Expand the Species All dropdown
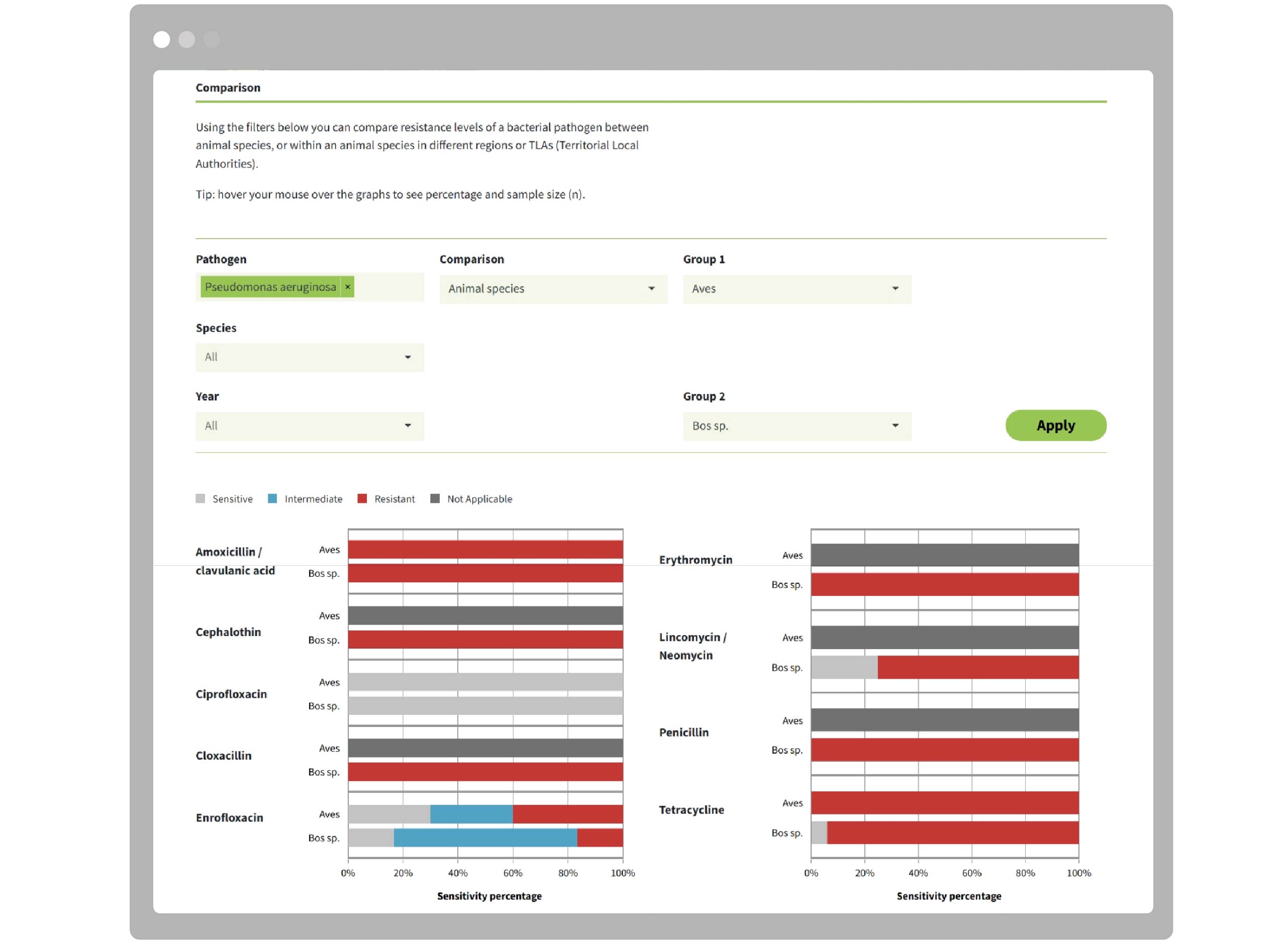Image resolution: width=1288 pixels, height=945 pixels. (310, 358)
